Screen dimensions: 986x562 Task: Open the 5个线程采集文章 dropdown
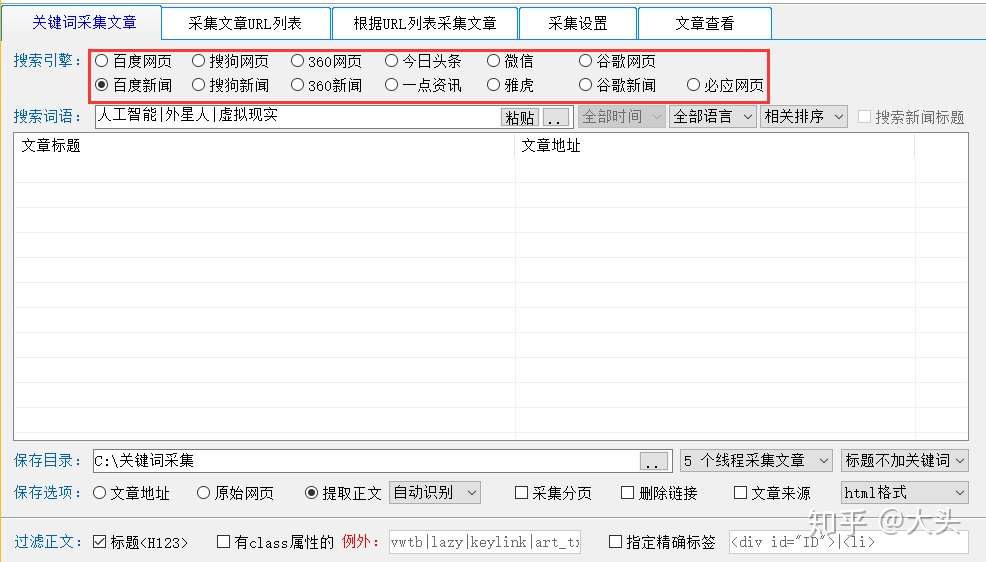click(x=756, y=461)
